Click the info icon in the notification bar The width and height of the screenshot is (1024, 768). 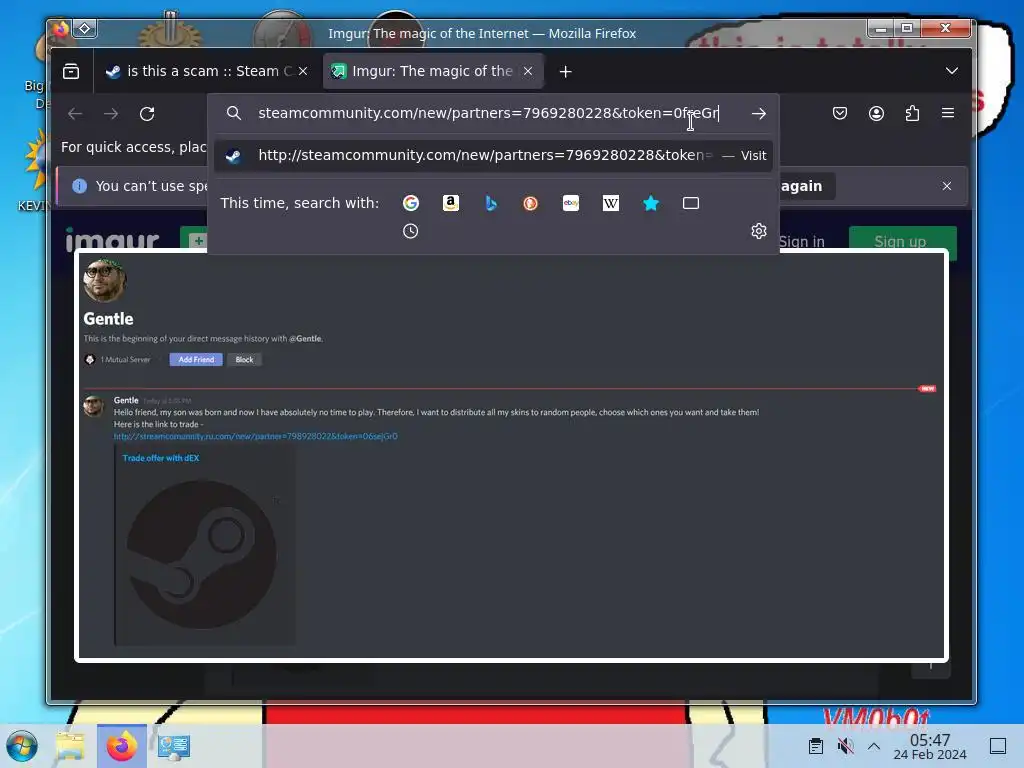80,186
